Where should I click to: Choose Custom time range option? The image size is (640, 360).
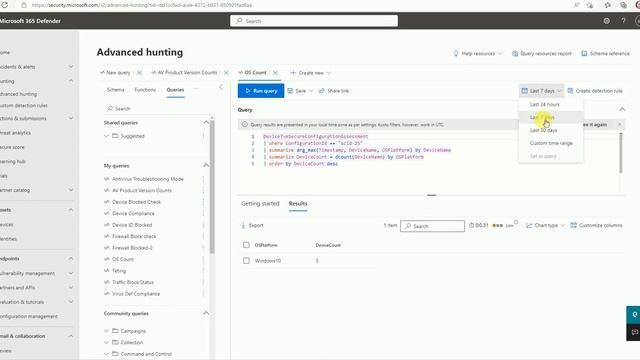[551, 143]
